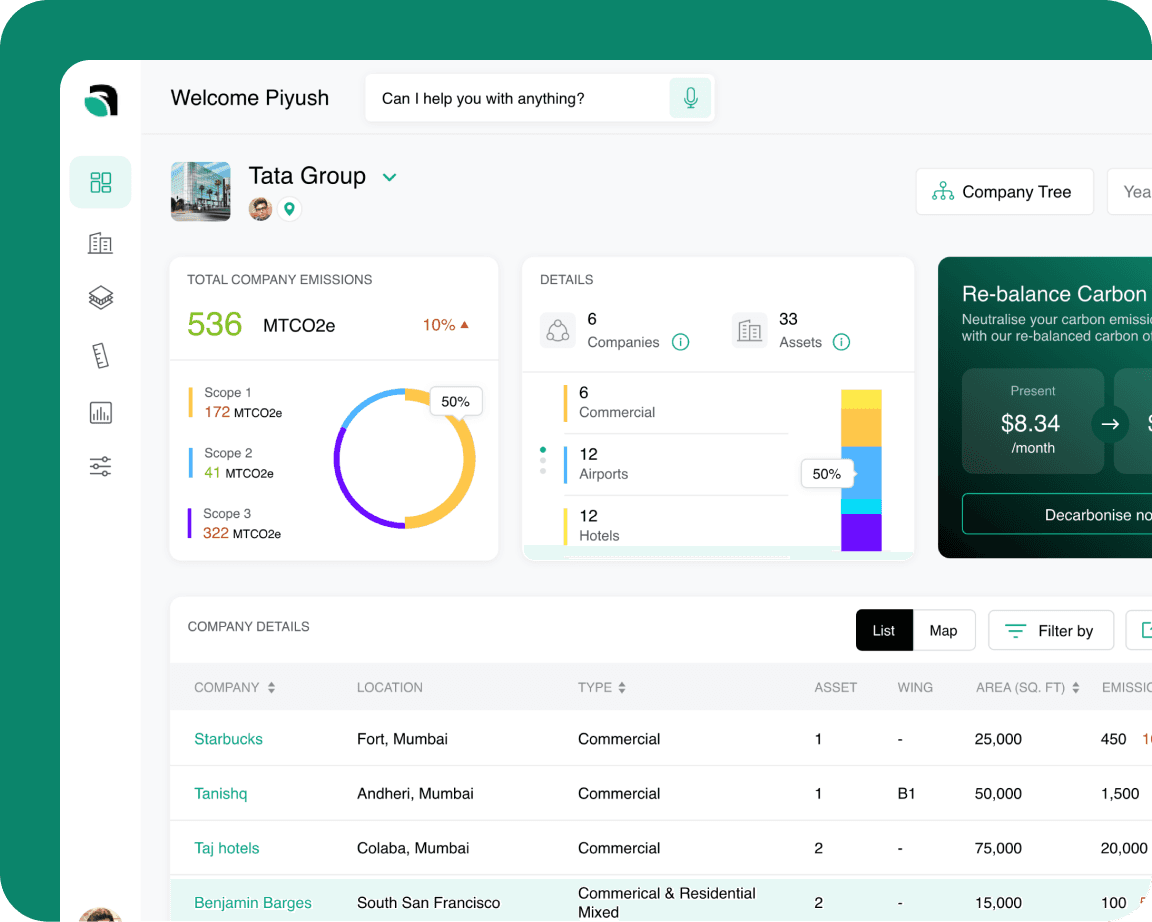Open the Taj hotels company link
The image size is (1152, 922).
pos(227,848)
